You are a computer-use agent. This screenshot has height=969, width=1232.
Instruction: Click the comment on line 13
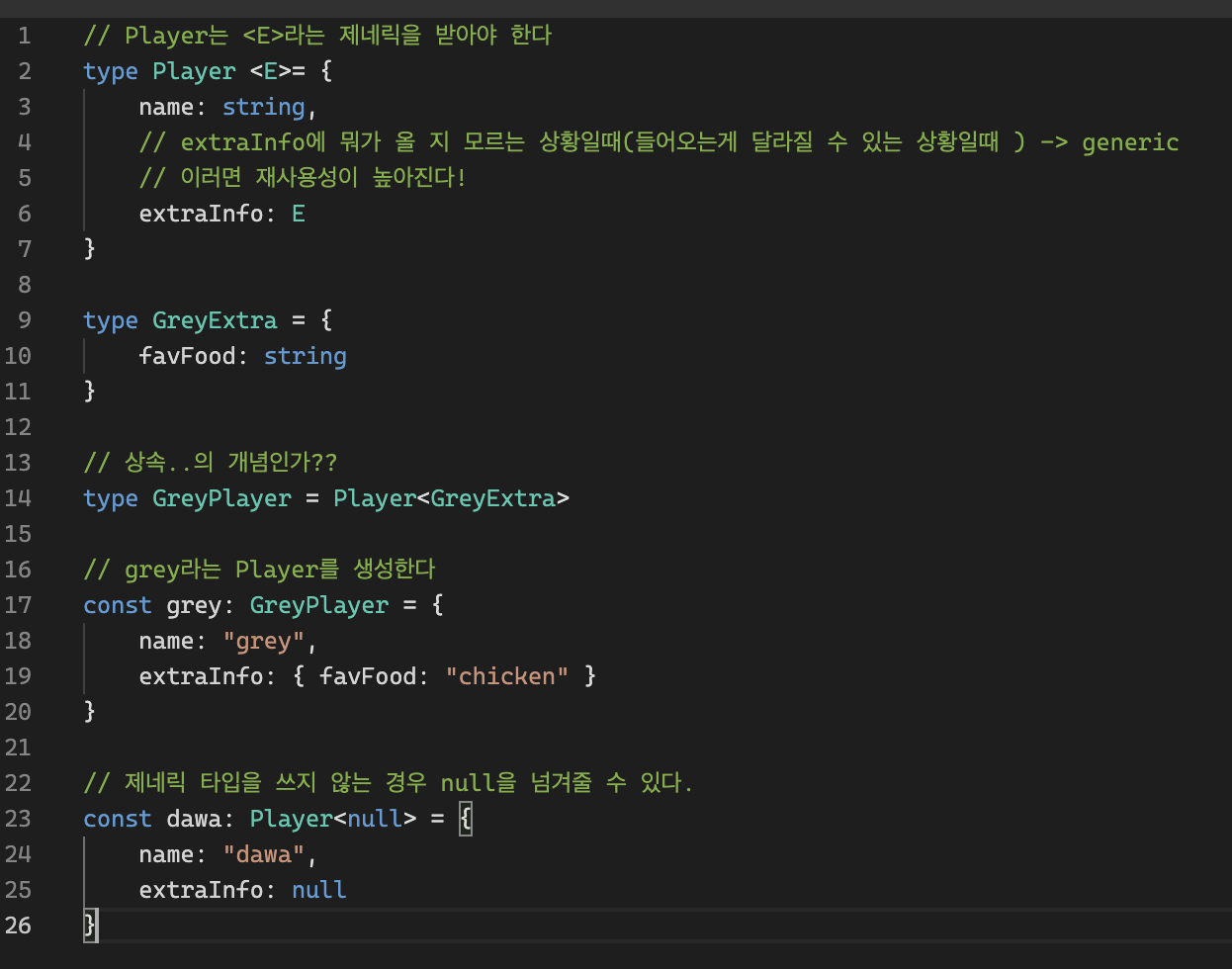pos(211,462)
